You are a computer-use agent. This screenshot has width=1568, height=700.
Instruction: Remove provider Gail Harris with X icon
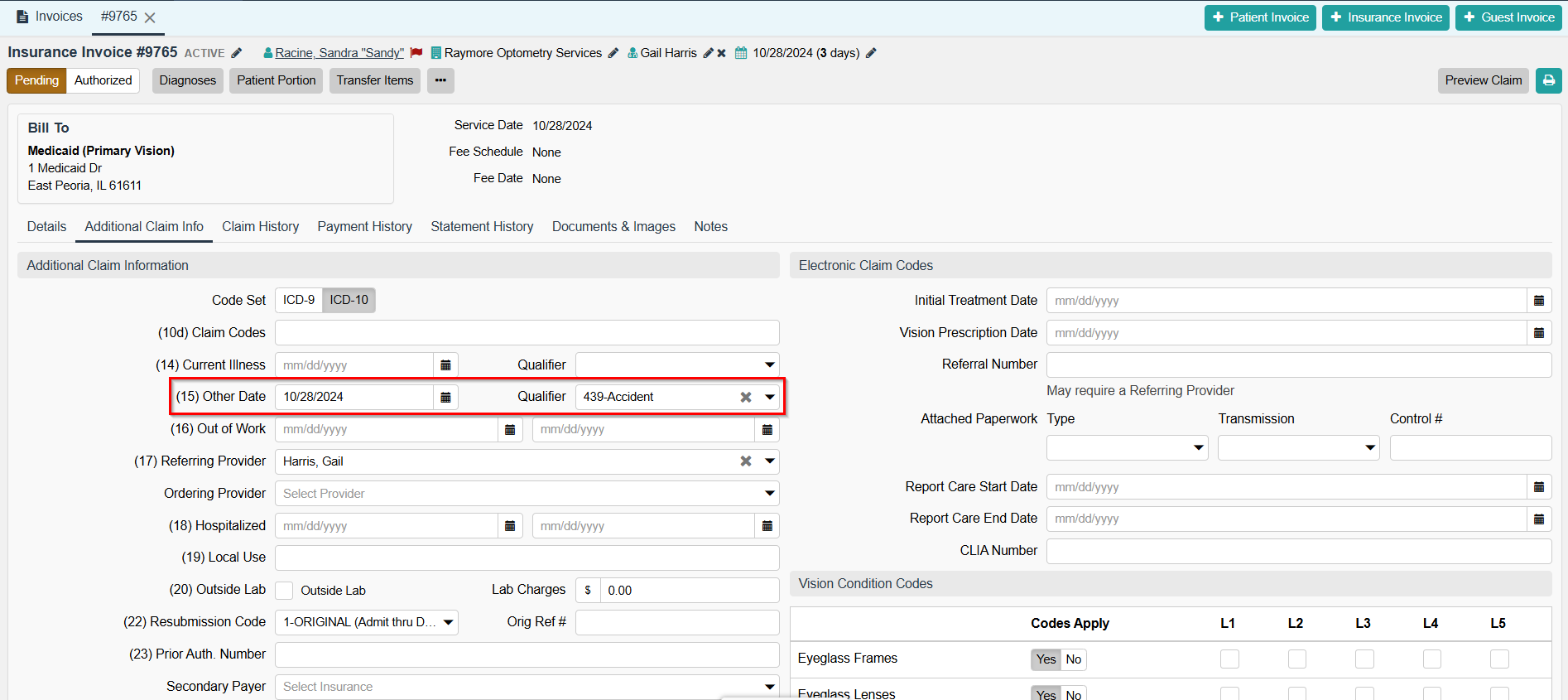tap(721, 53)
